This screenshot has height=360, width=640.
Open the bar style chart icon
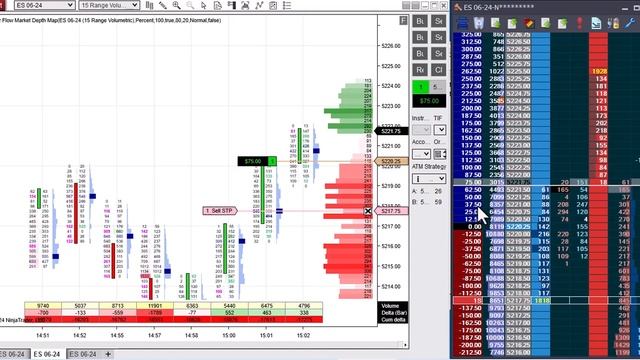pyautogui.click(x=149, y=5)
